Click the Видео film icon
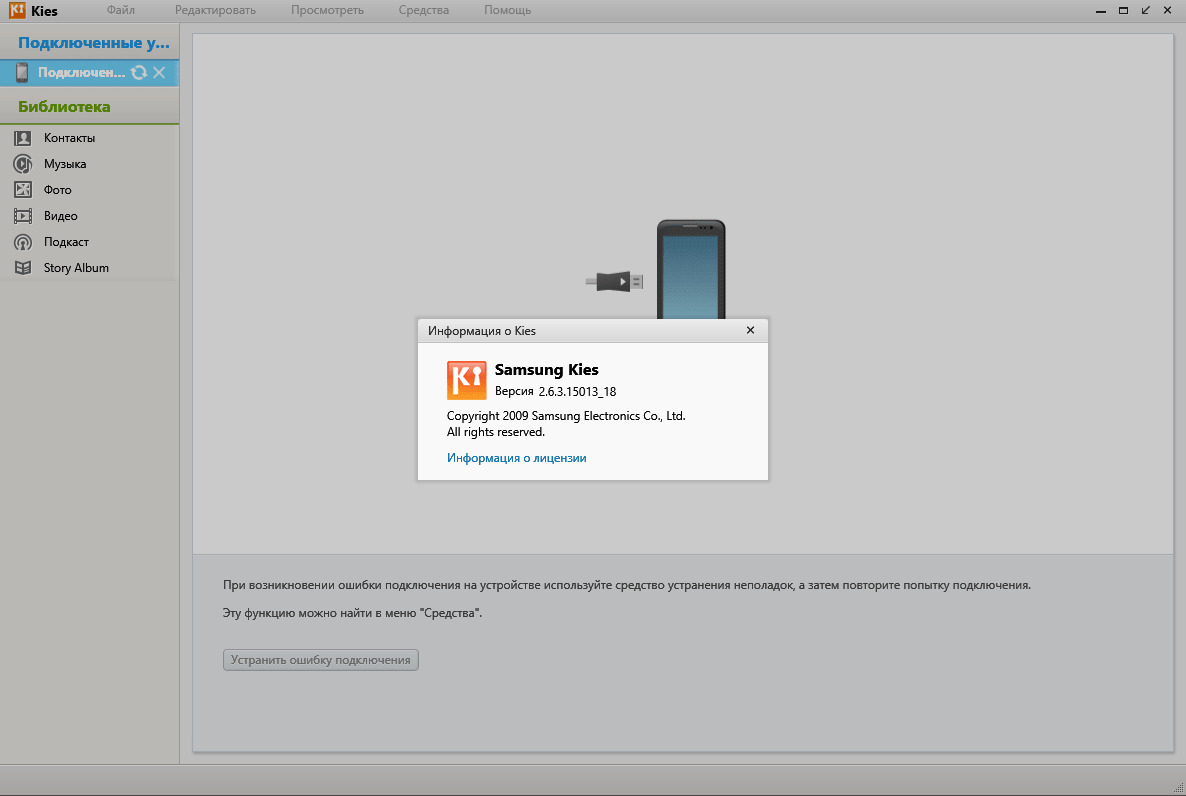Viewport: 1186px width, 796px height. [23, 216]
